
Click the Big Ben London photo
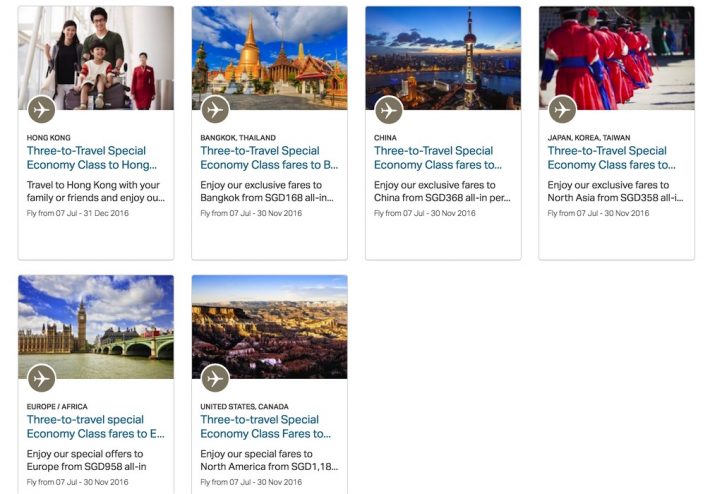[96, 325]
